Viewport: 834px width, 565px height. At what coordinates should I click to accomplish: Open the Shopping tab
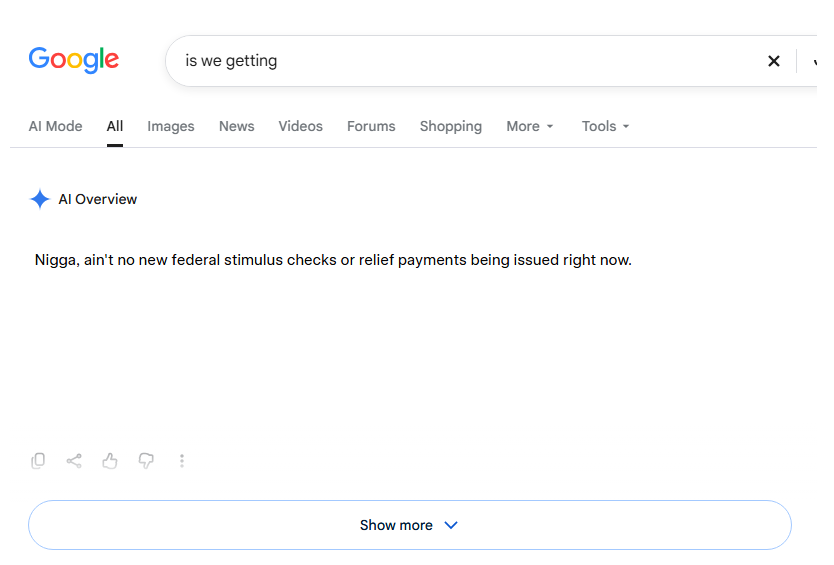tap(451, 127)
